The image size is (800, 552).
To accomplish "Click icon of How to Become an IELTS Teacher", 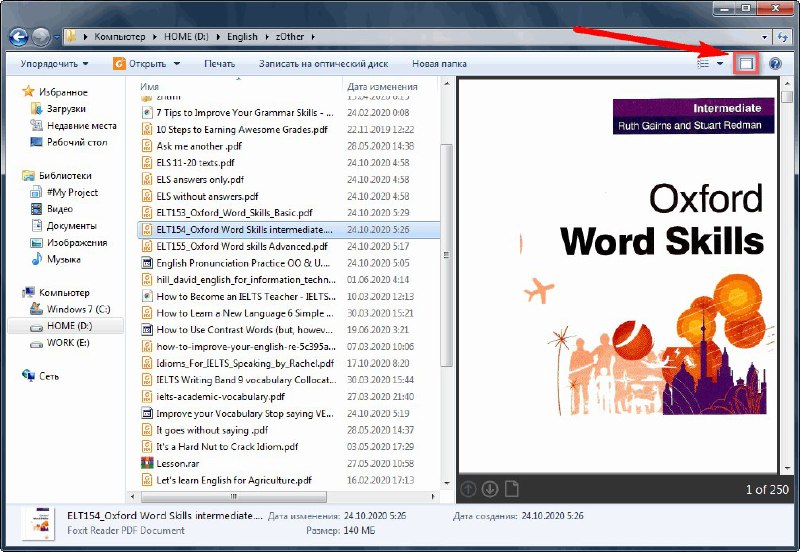I will click(x=147, y=296).
